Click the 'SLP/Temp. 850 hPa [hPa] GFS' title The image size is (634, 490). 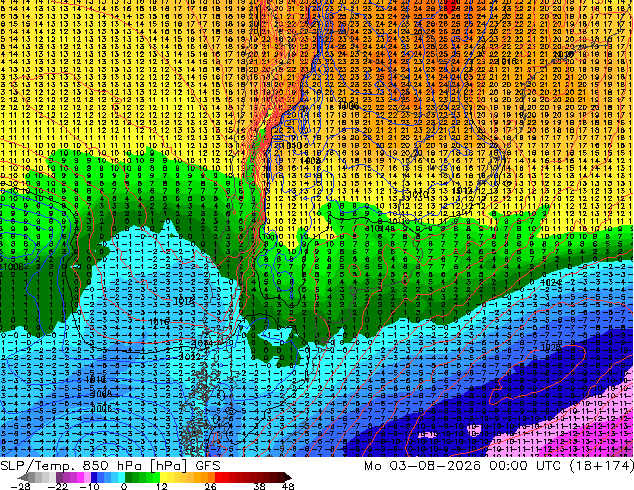point(110,466)
